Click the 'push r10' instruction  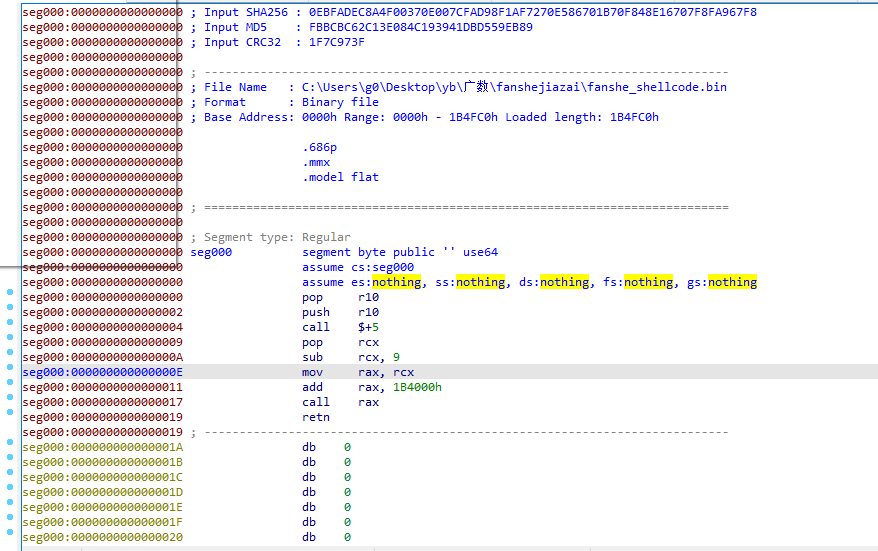click(x=340, y=312)
